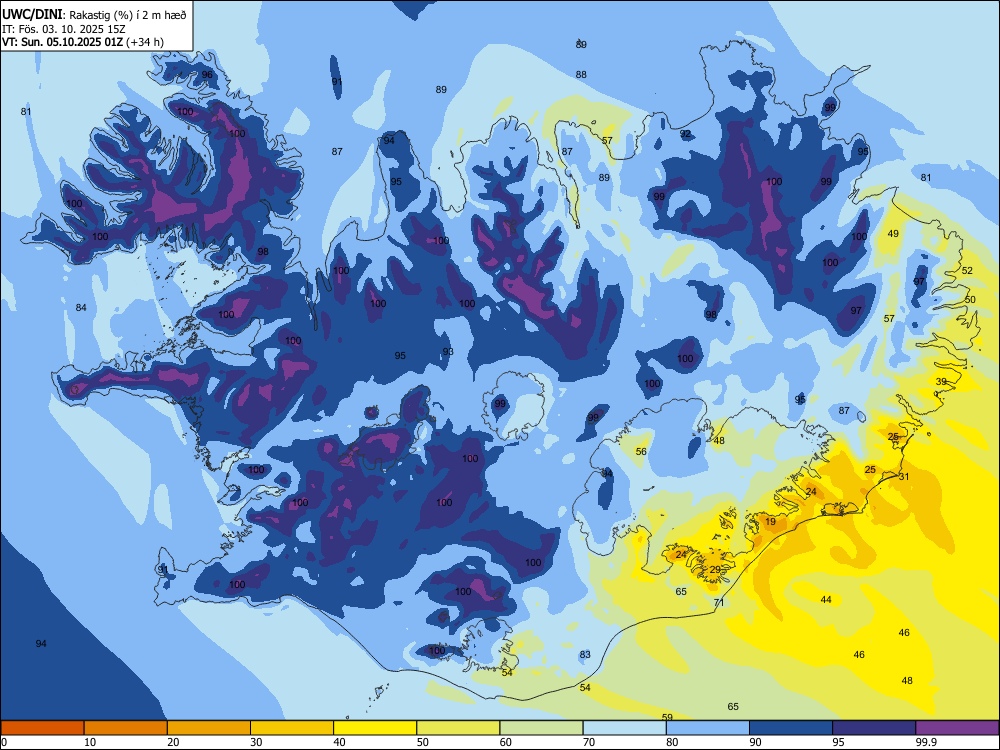1000x750 pixels.
Task: Click the legend tick label 20
Action: [173, 742]
